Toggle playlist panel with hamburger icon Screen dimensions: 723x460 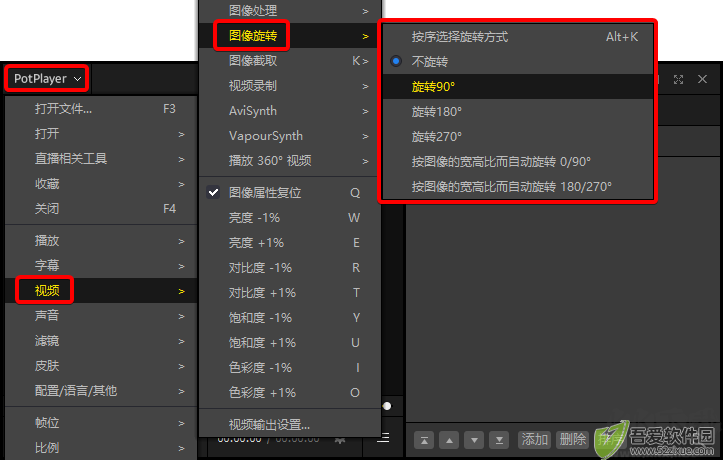(383, 438)
